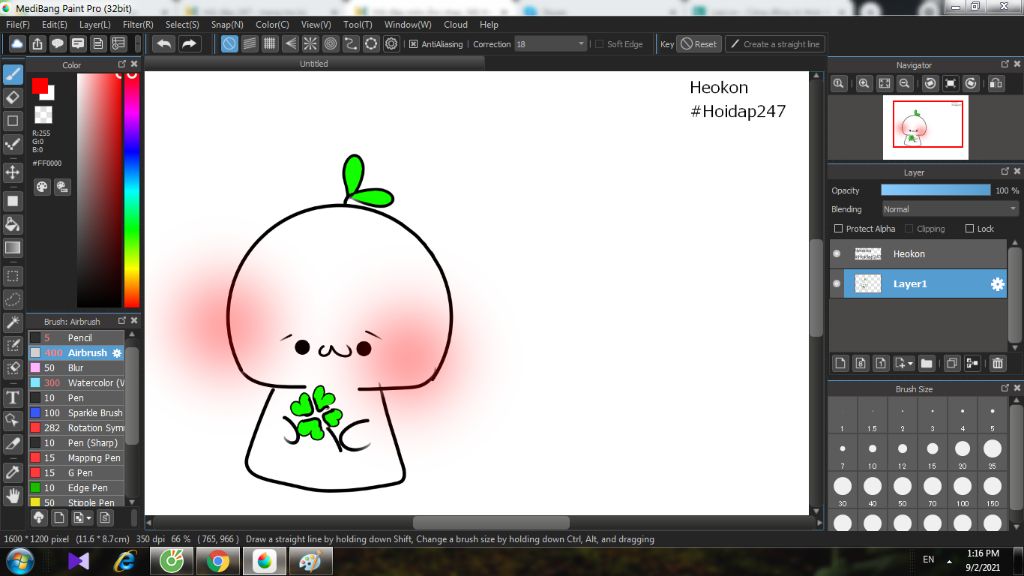Open the Blending mode dropdown

950,210
